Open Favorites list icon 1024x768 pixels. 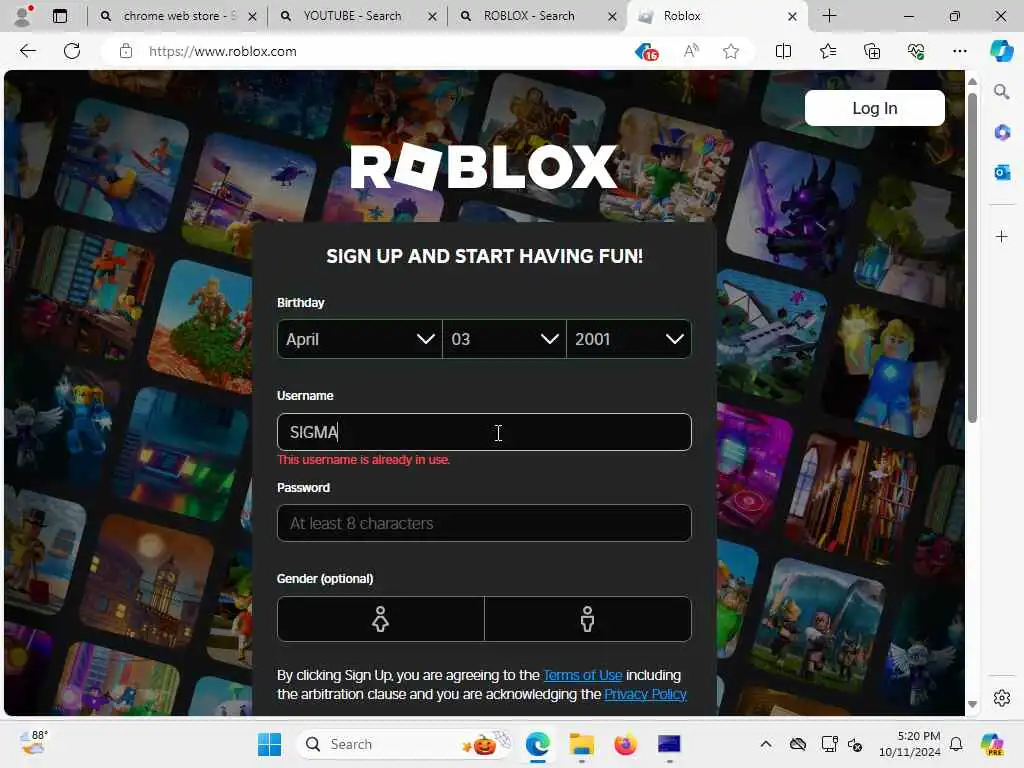(827, 51)
